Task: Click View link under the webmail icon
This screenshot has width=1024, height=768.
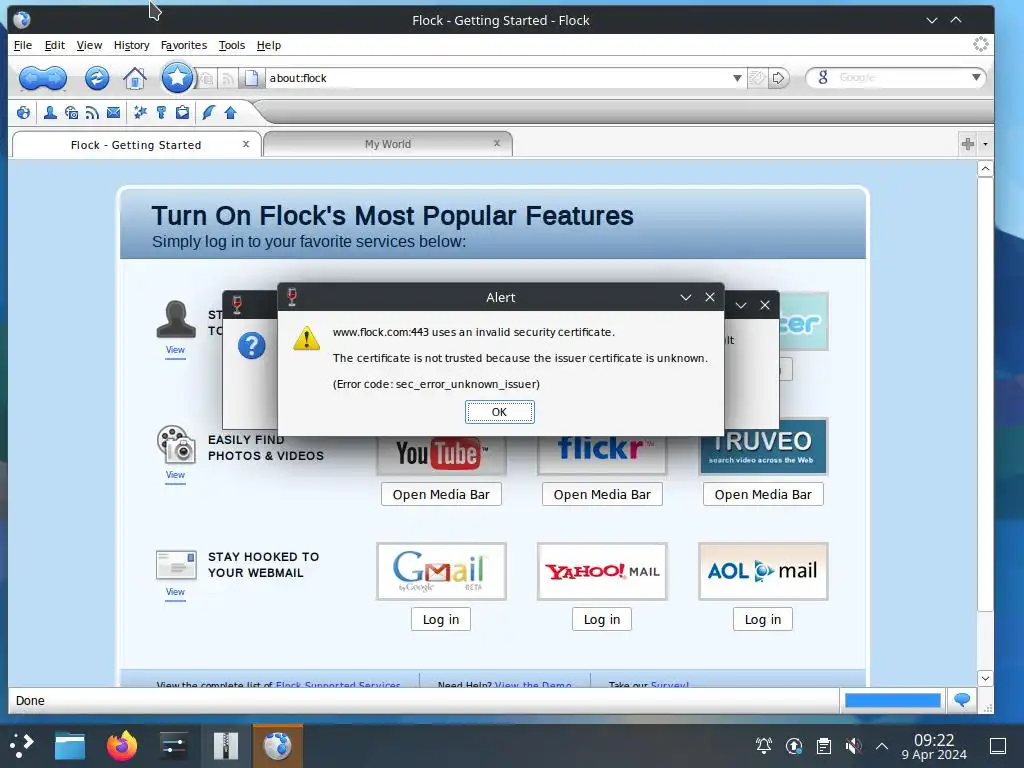Action: [175, 592]
